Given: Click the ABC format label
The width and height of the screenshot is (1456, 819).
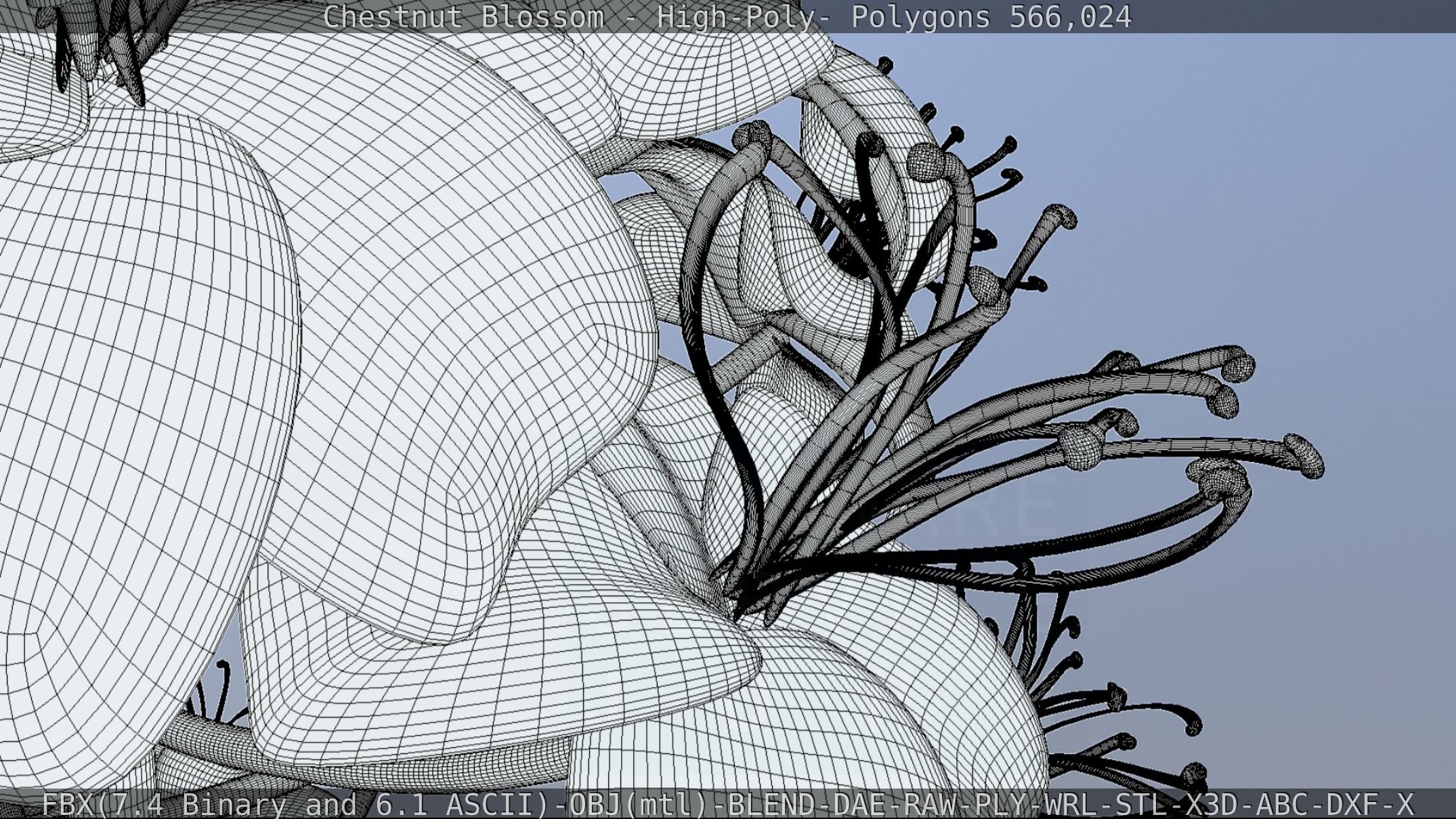Looking at the screenshot, I should [1283, 805].
